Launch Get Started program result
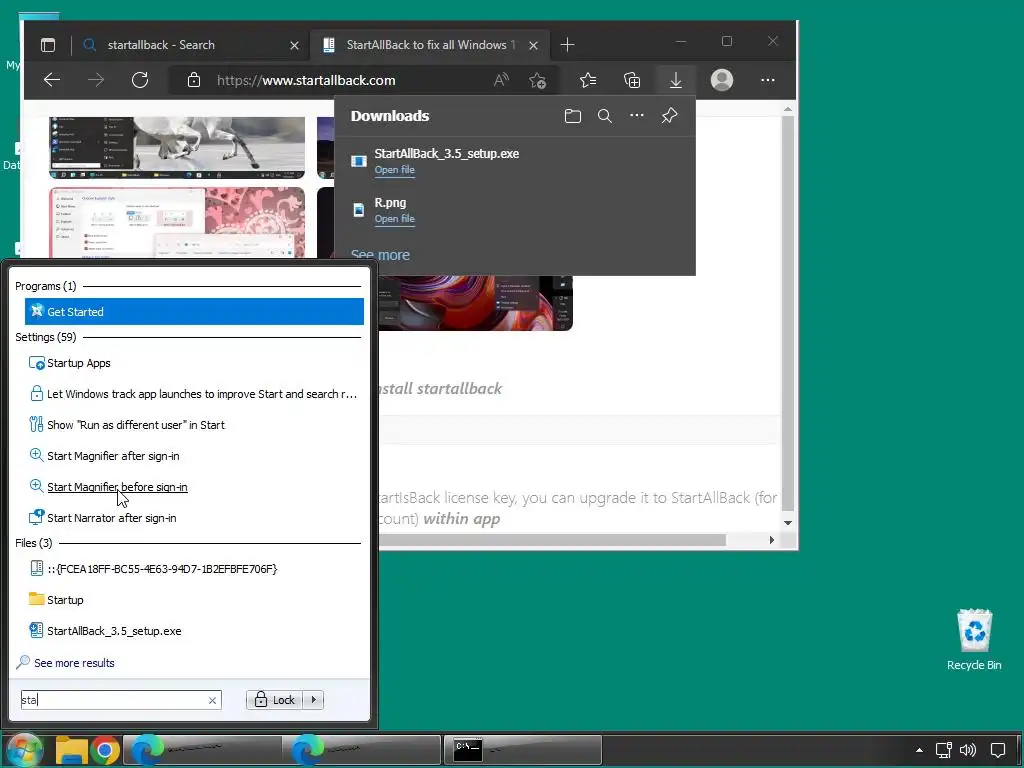This screenshot has height=768, width=1024. pos(194,312)
